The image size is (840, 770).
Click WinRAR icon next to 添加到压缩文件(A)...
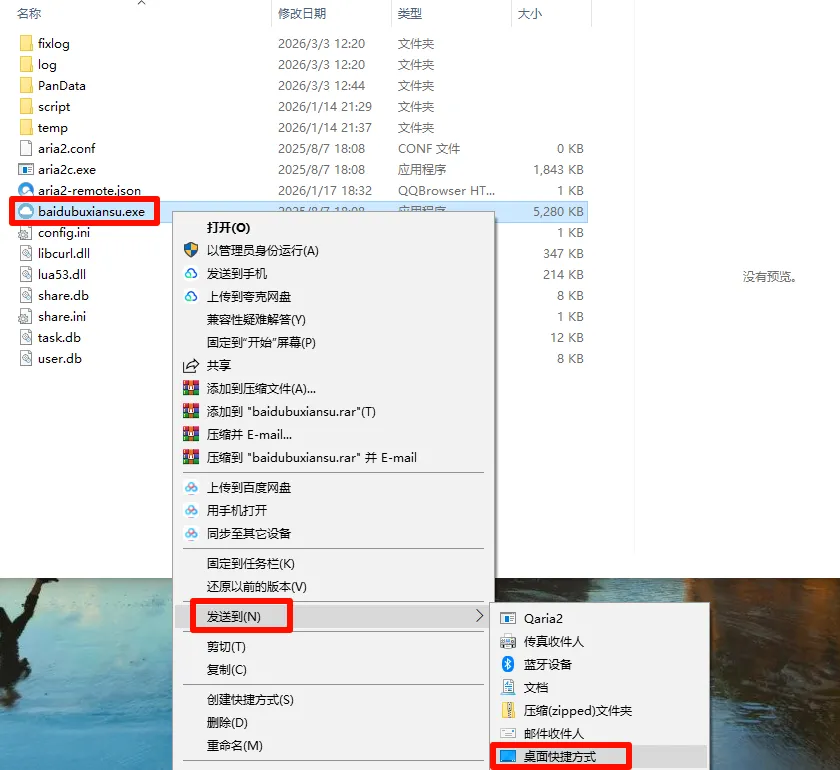point(191,388)
